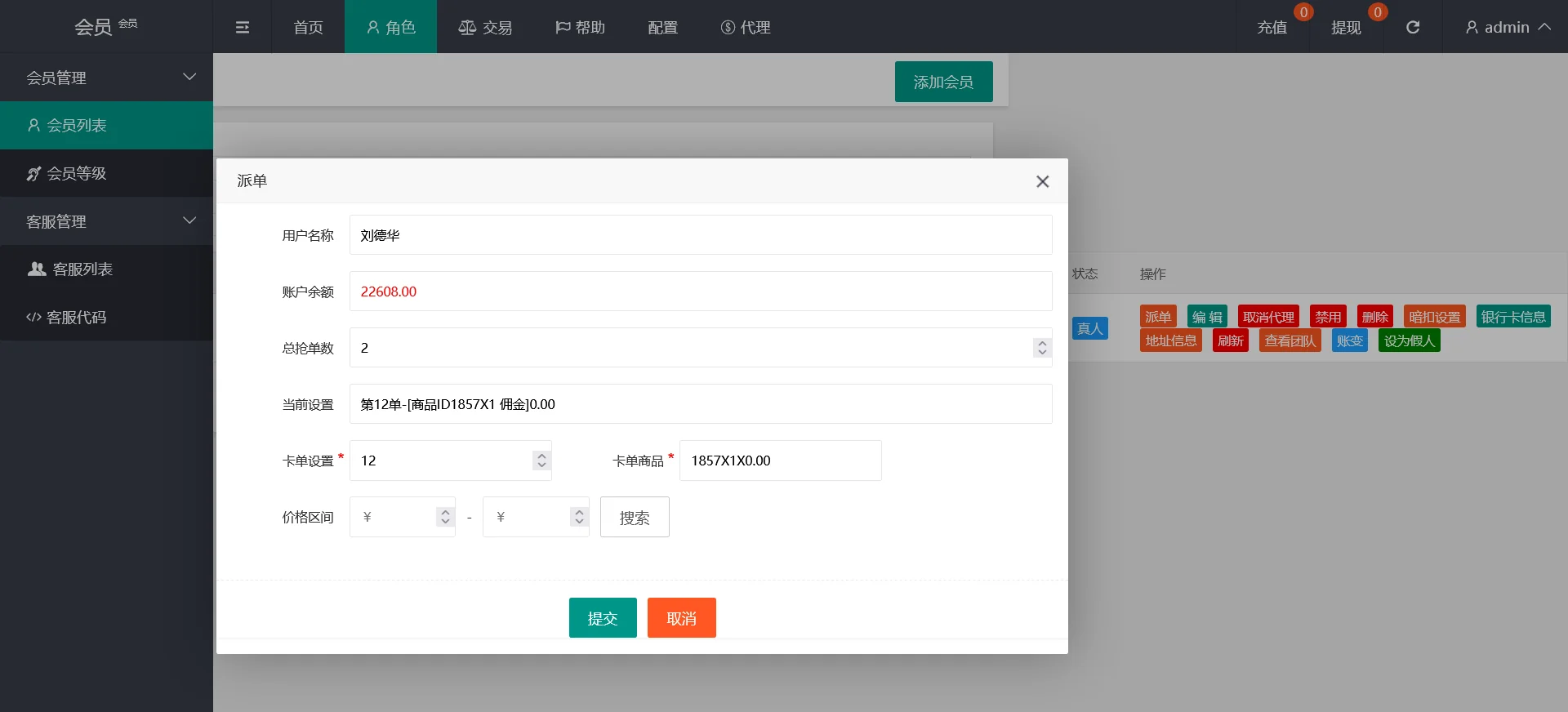Open 会员等级 in the sidebar
Image resolution: width=1568 pixels, height=712 pixels.
pos(76,173)
